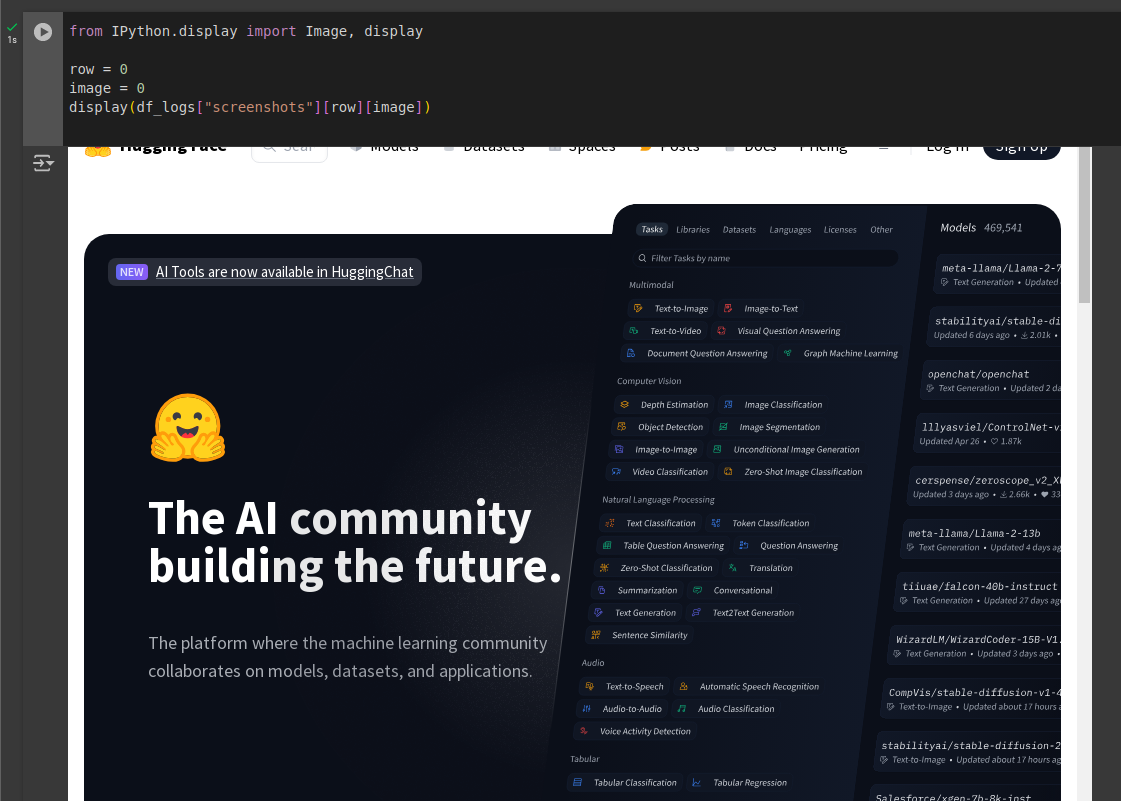This screenshot has width=1121, height=801.
Task: Click the Translation task icon
Action: click(733, 567)
